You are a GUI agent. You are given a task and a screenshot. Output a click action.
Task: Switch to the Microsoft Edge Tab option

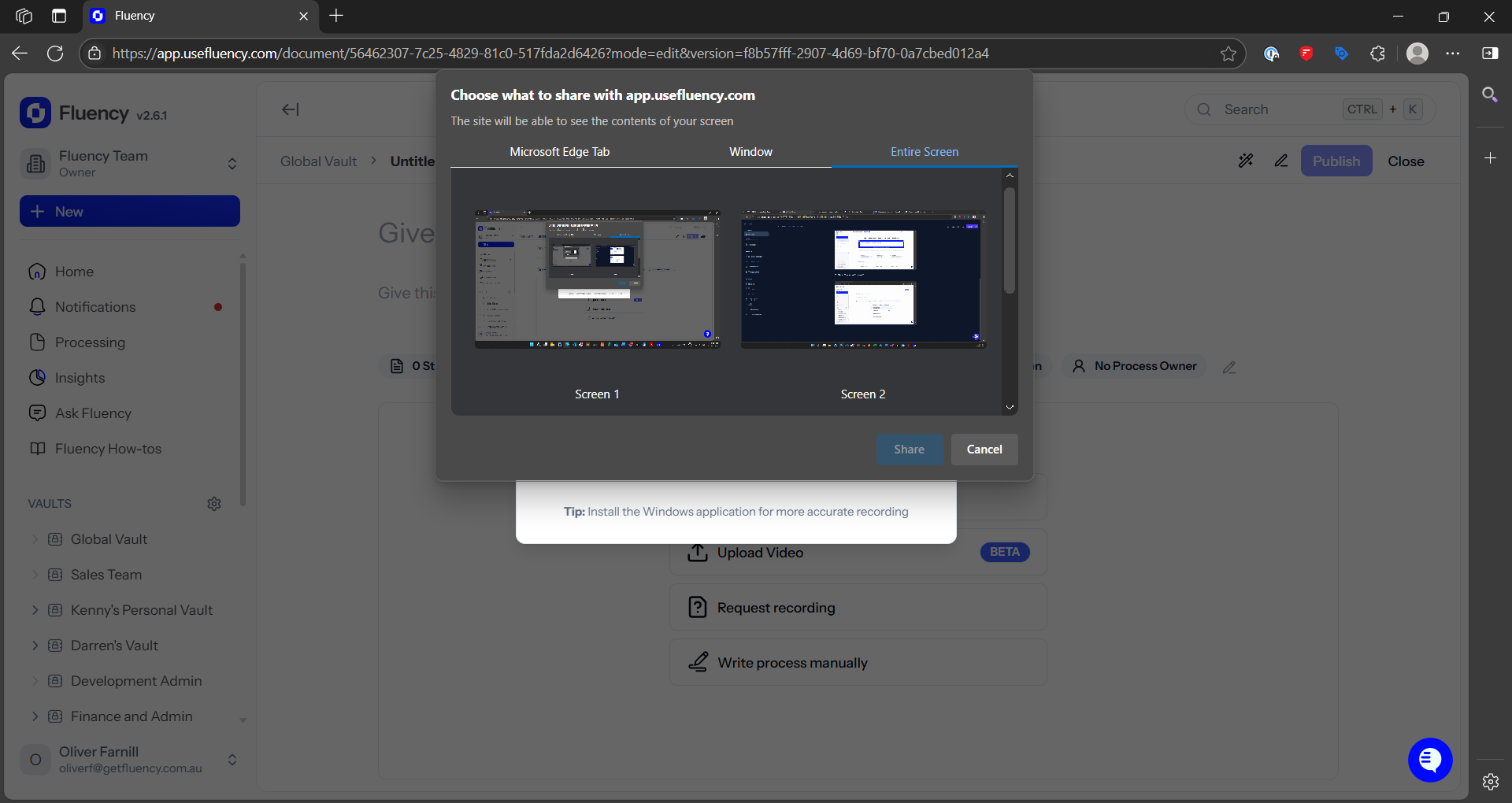[560, 152]
